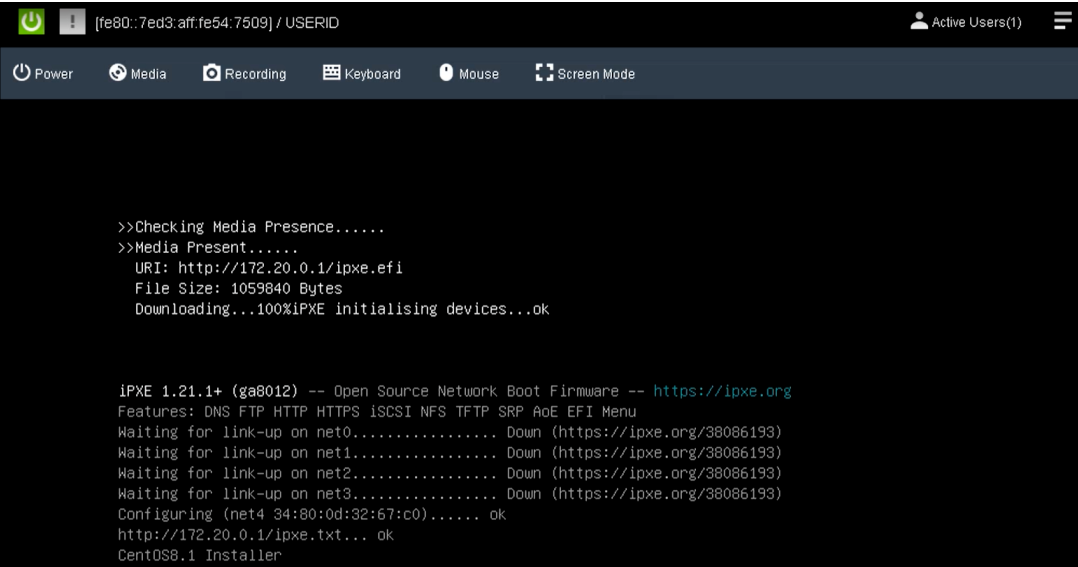Open the Power menu

43,74
